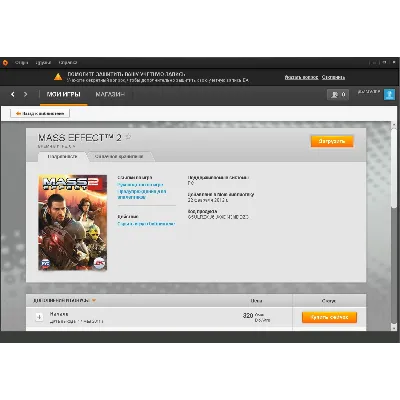Buy the Начало add-on with the orange button
Image resolution: width=400 pixels, height=400 pixels.
coord(329,317)
